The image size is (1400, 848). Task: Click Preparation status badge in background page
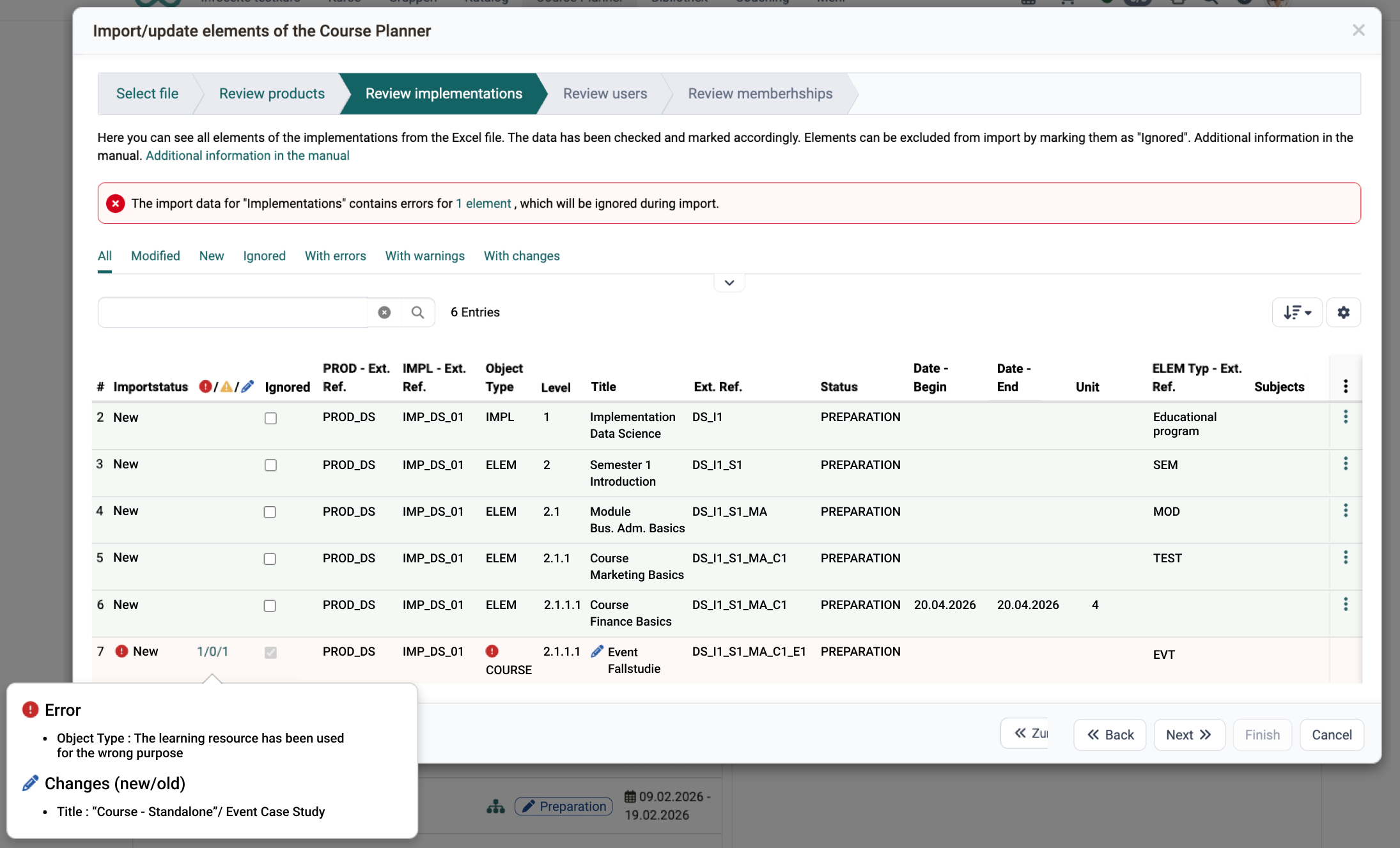click(564, 806)
